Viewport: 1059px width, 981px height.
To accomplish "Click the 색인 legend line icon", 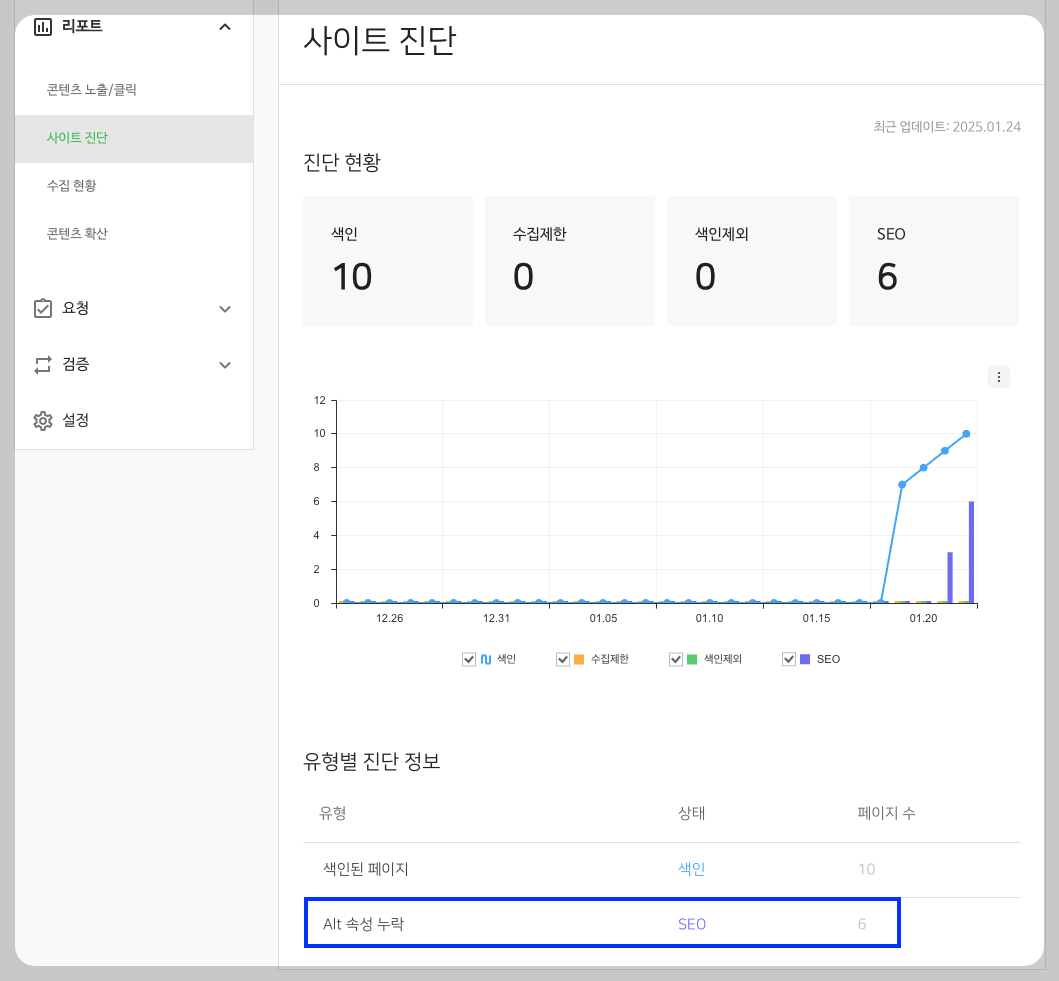I will coord(486,658).
